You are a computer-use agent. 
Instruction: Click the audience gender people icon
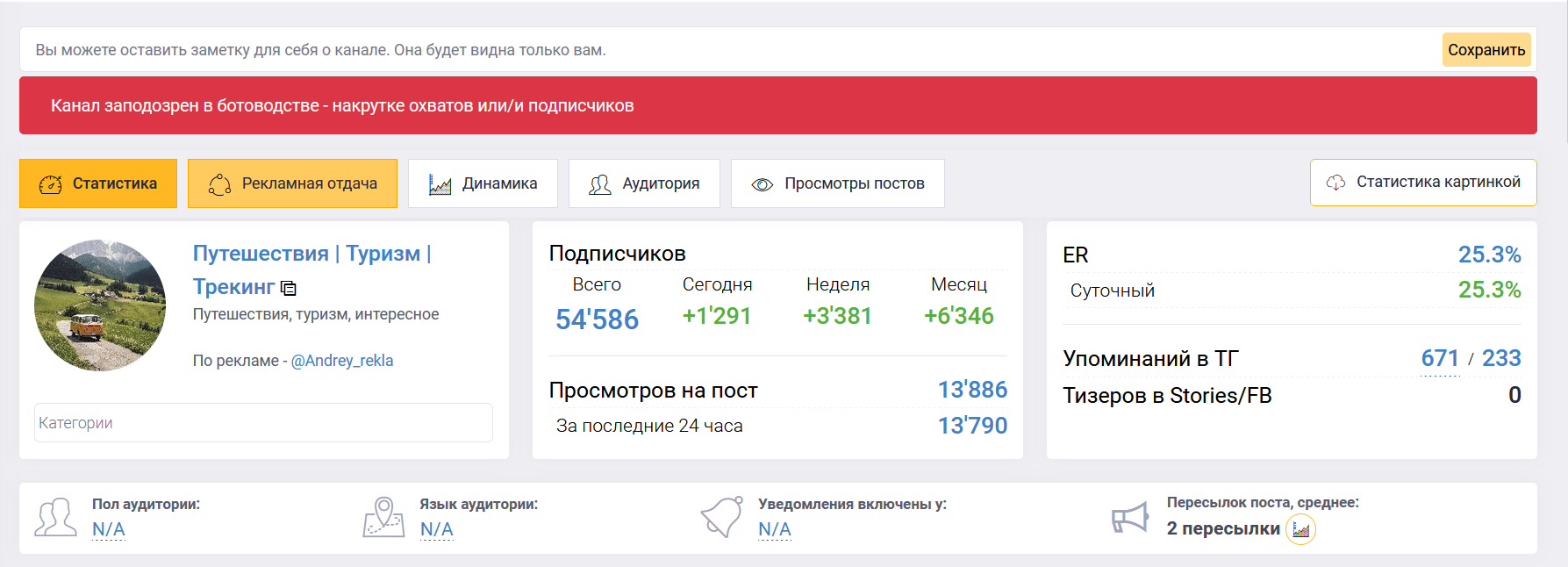(x=56, y=518)
